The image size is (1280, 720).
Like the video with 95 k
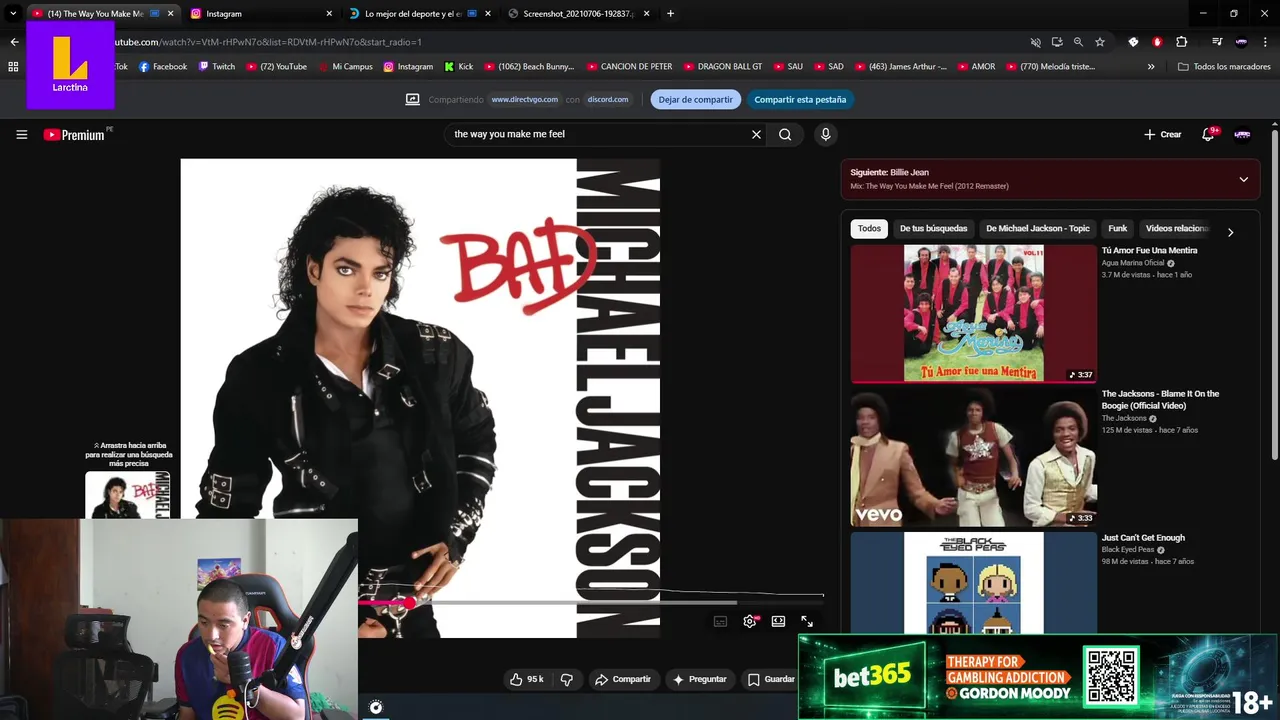coord(527,679)
